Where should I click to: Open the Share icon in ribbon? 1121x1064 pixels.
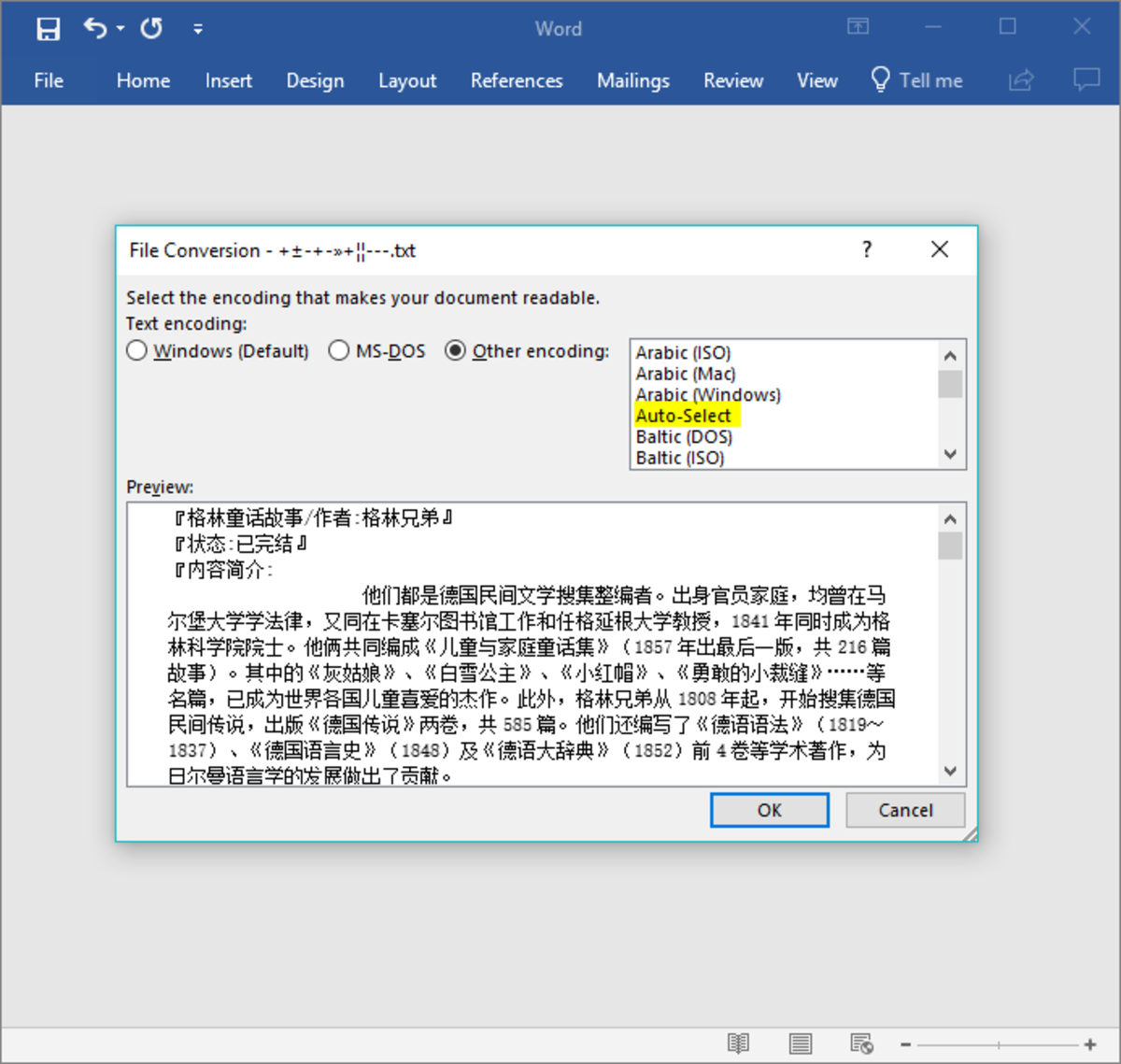(x=1021, y=80)
